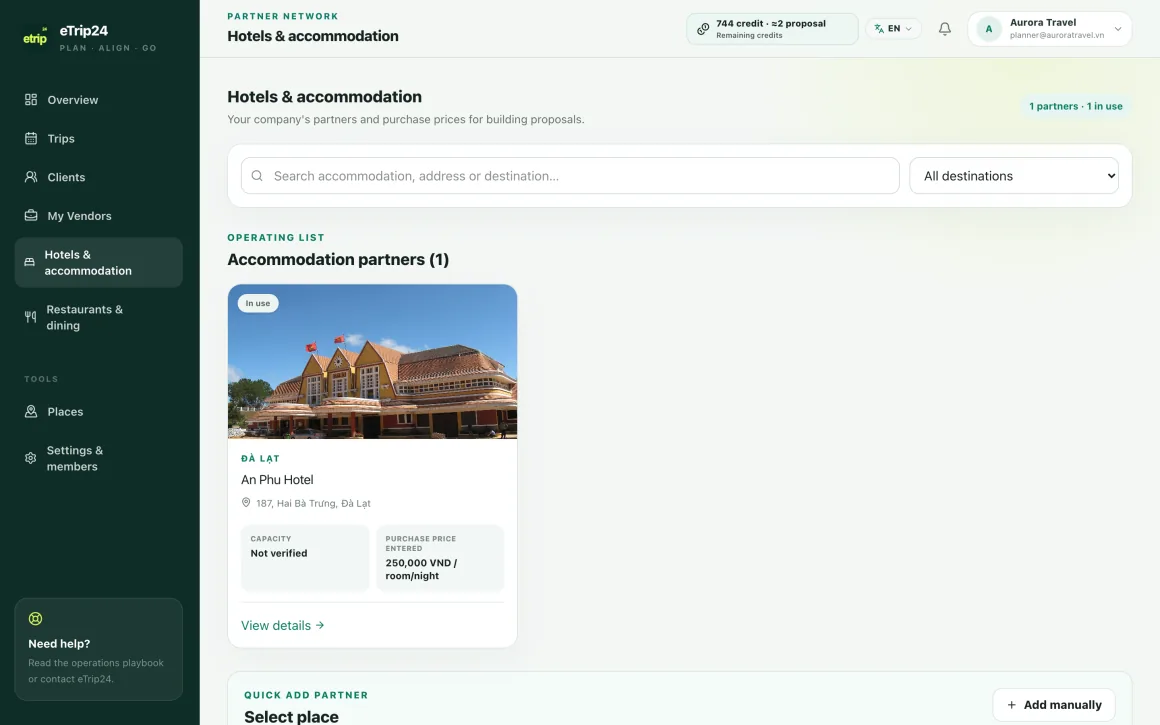1160x725 pixels.
Task: Open Clients section
Action: (98, 177)
